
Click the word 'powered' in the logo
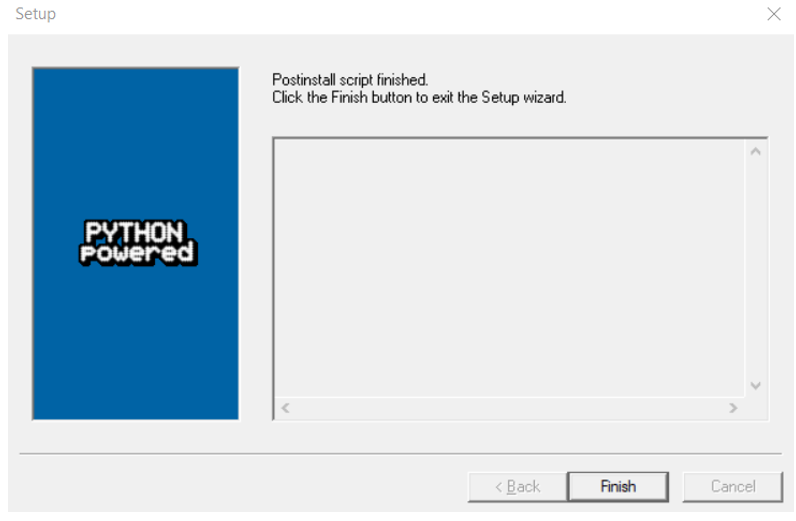138,253
